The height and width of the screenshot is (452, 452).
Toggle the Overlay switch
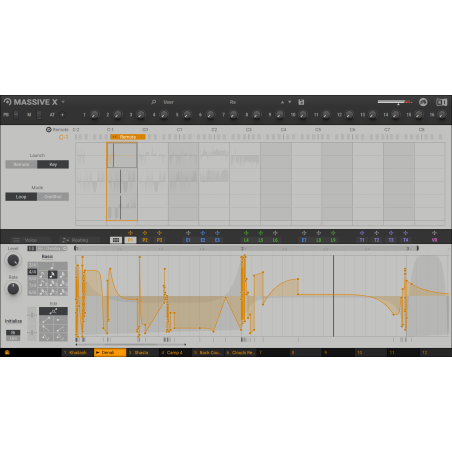tap(56, 249)
